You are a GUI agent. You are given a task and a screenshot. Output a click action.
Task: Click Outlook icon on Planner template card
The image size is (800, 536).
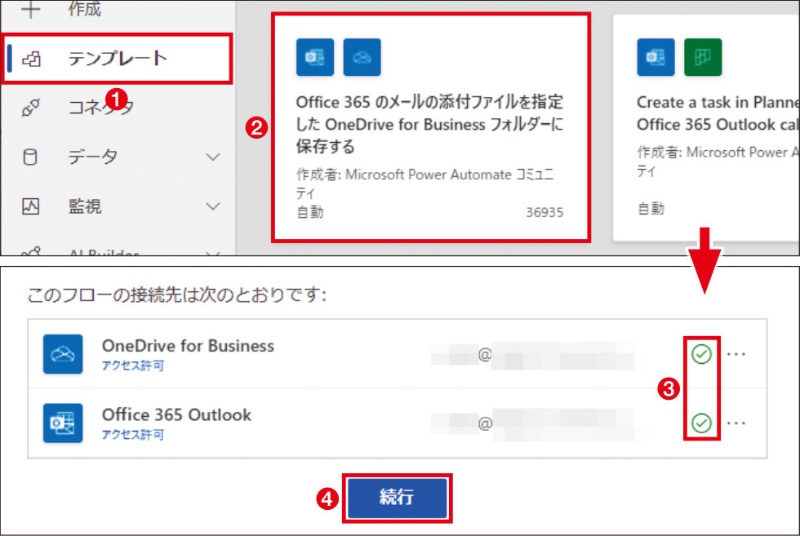[x=656, y=57]
